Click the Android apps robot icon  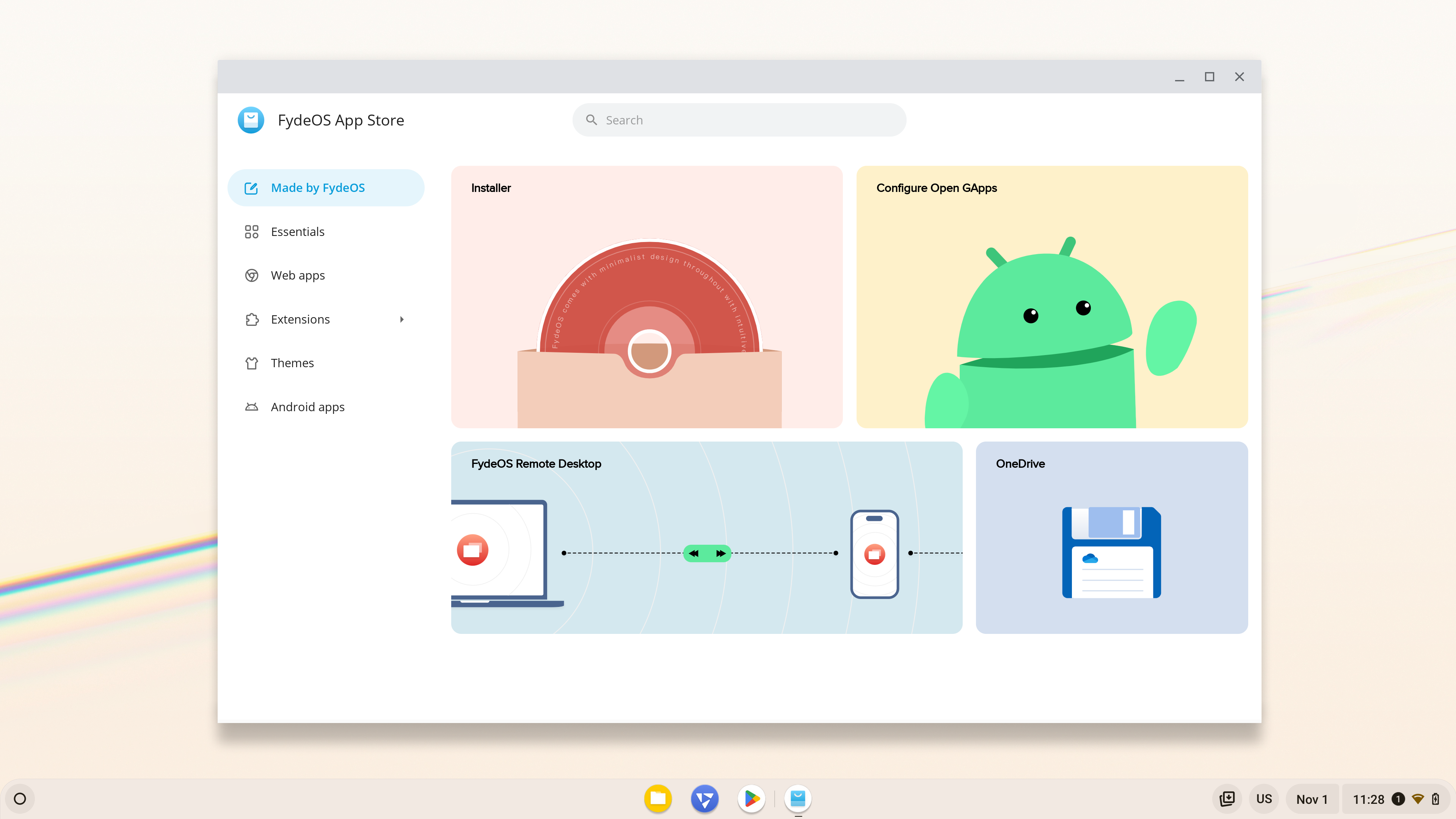(x=251, y=407)
